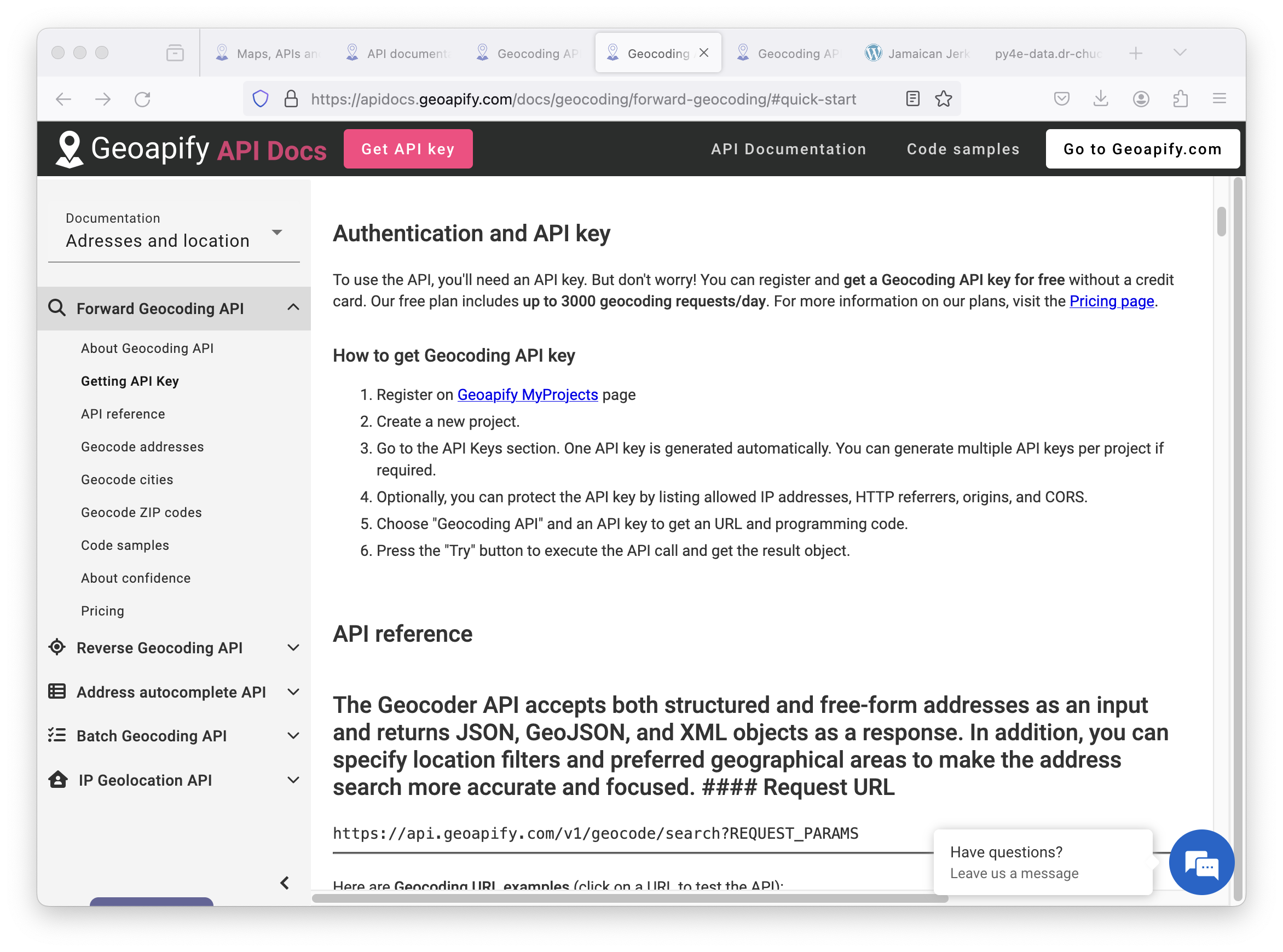Image resolution: width=1283 pixels, height=952 pixels.
Task: Open a new tab with plus icon
Action: [x=1135, y=54]
